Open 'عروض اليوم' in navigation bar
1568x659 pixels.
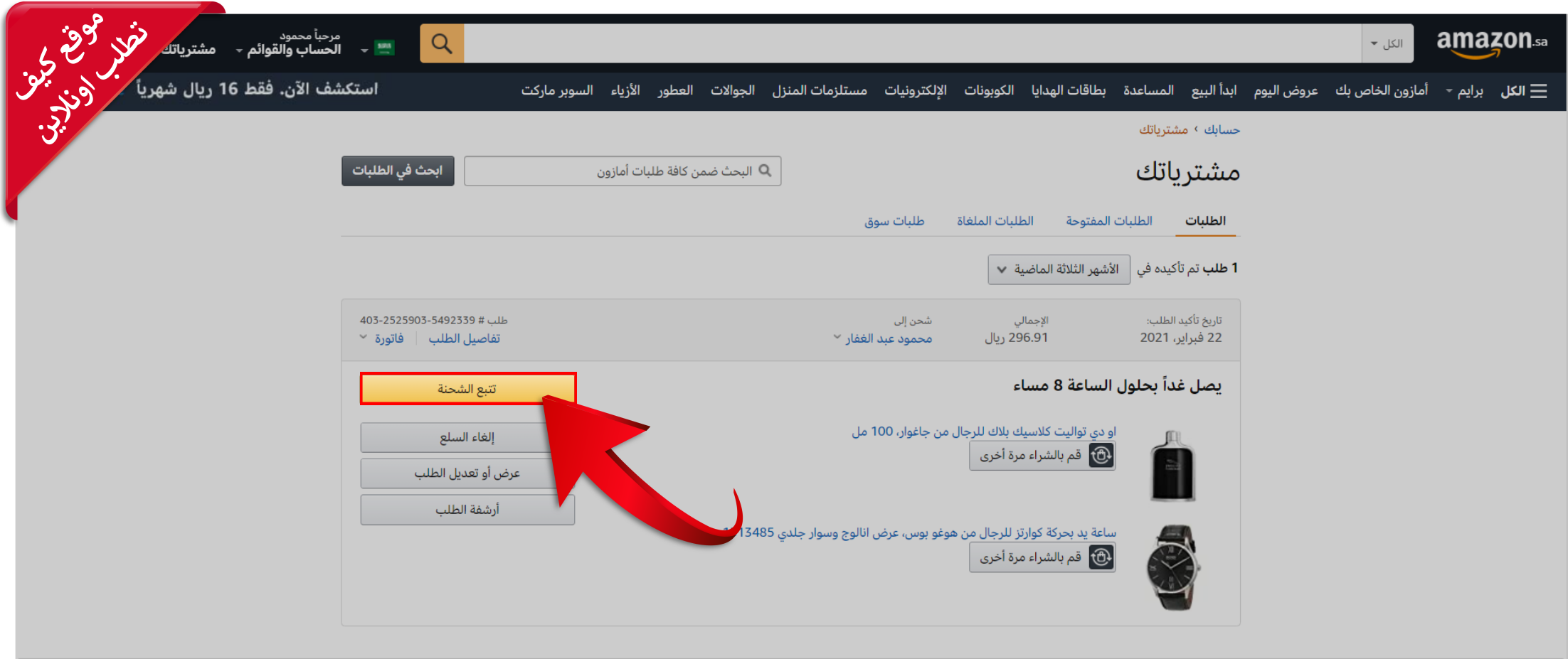(1286, 90)
